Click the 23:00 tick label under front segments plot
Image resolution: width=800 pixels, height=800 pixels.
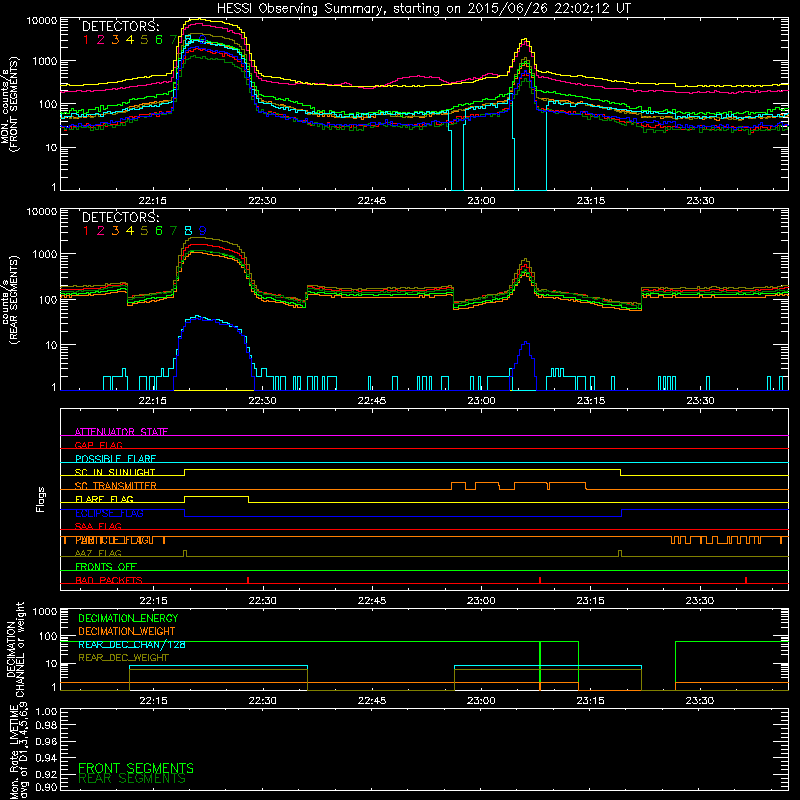pyautogui.click(x=481, y=201)
